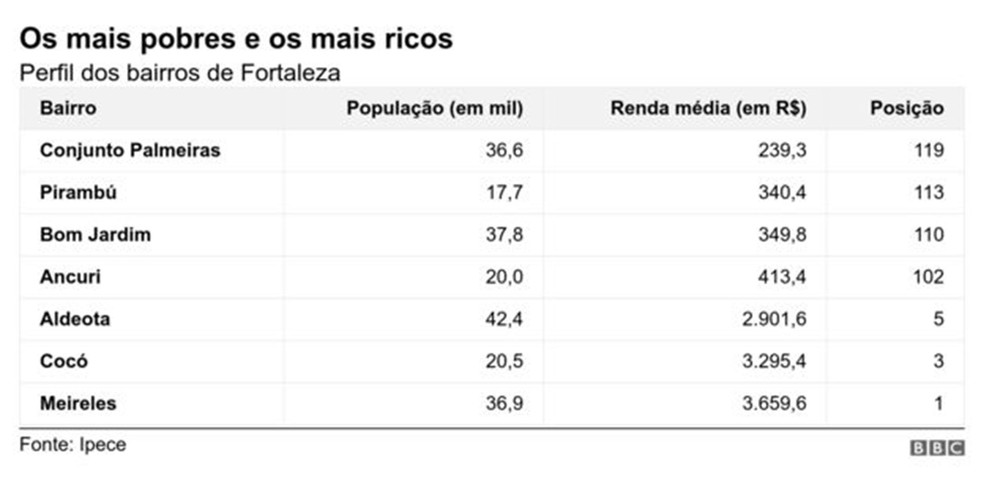Click the Ancuri neighborhood name
Image resolution: width=984 pixels, height=481 pixels.
[72, 277]
